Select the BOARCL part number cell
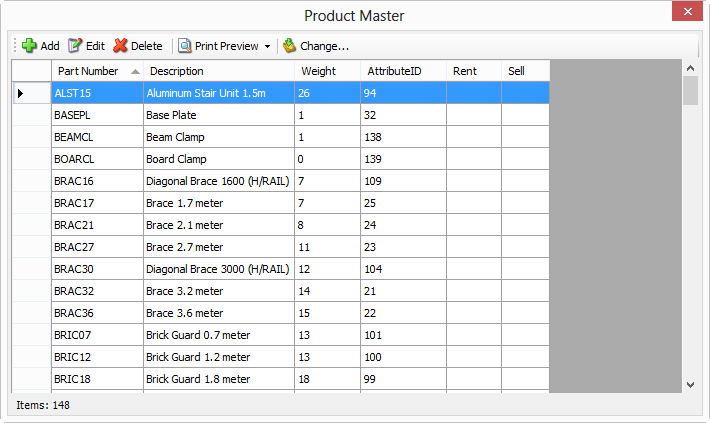The image size is (710, 423). coord(97,159)
